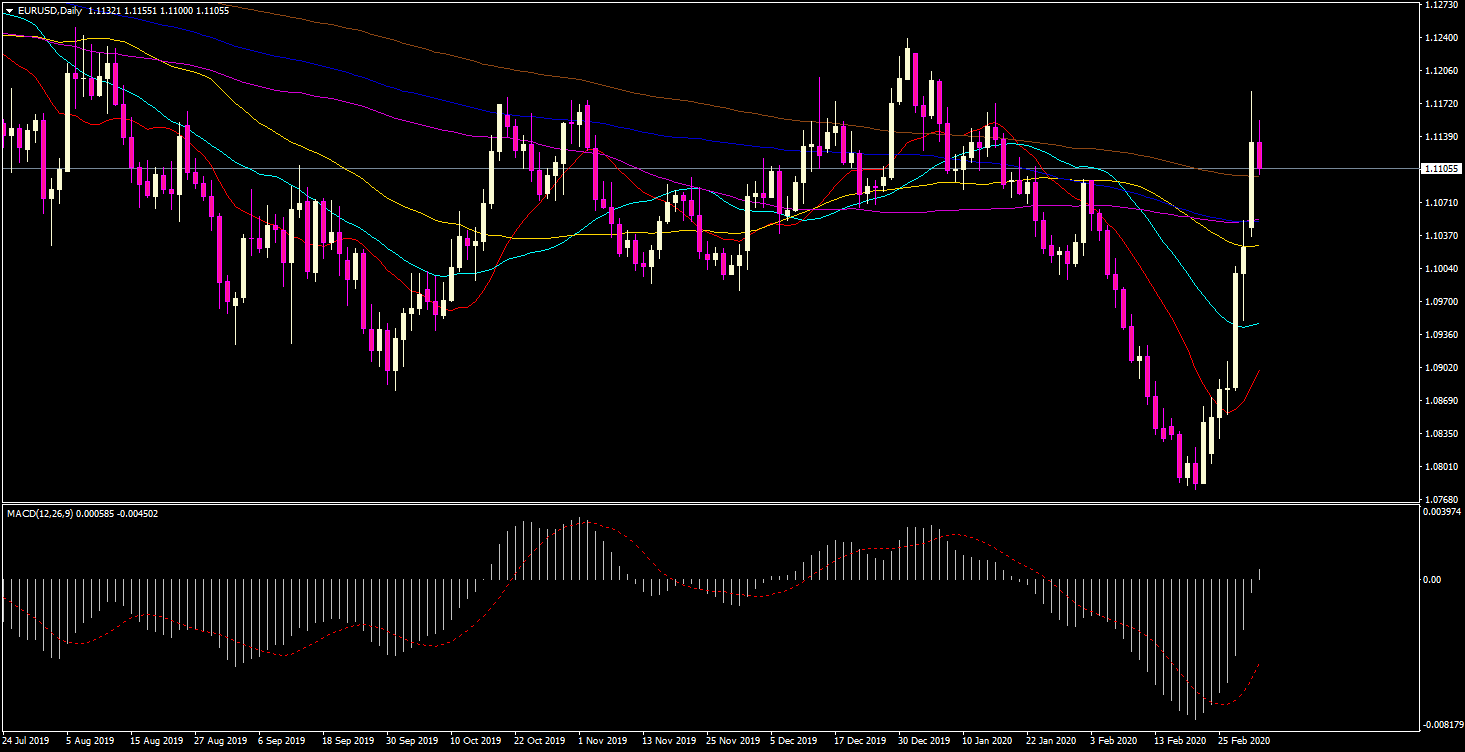Click the MACD scale value -0.008179
This screenshot has height=752, width=1465.
click(x=1443, y=724)
